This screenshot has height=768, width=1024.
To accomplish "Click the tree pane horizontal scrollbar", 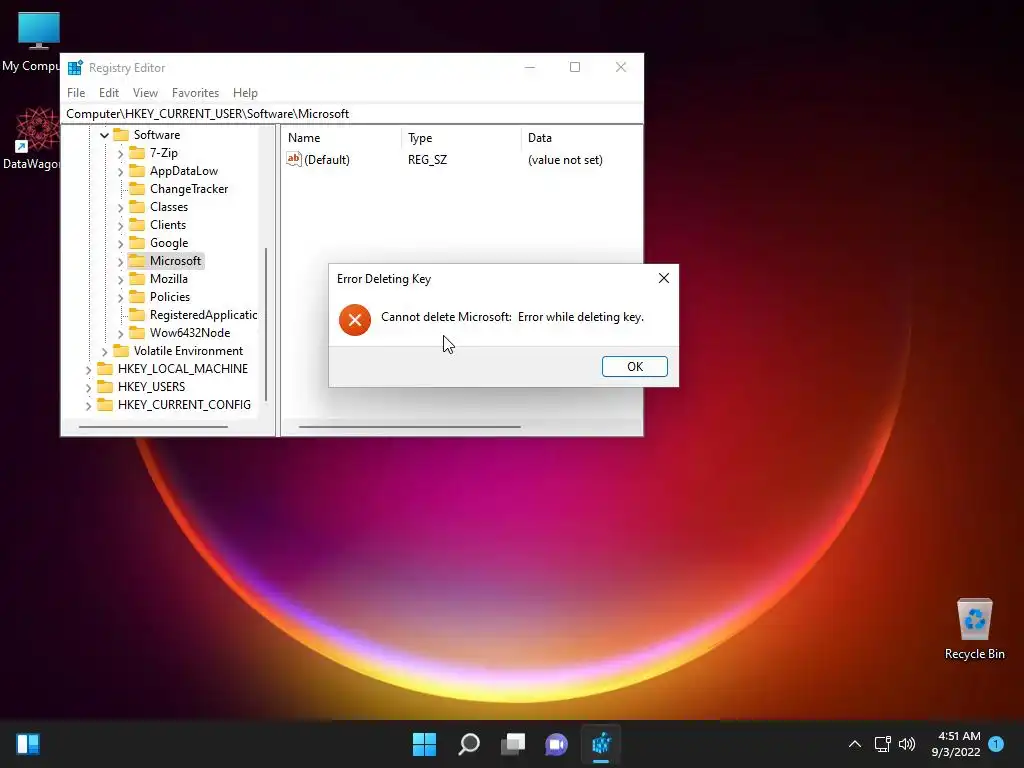I will tap(153, 426).
